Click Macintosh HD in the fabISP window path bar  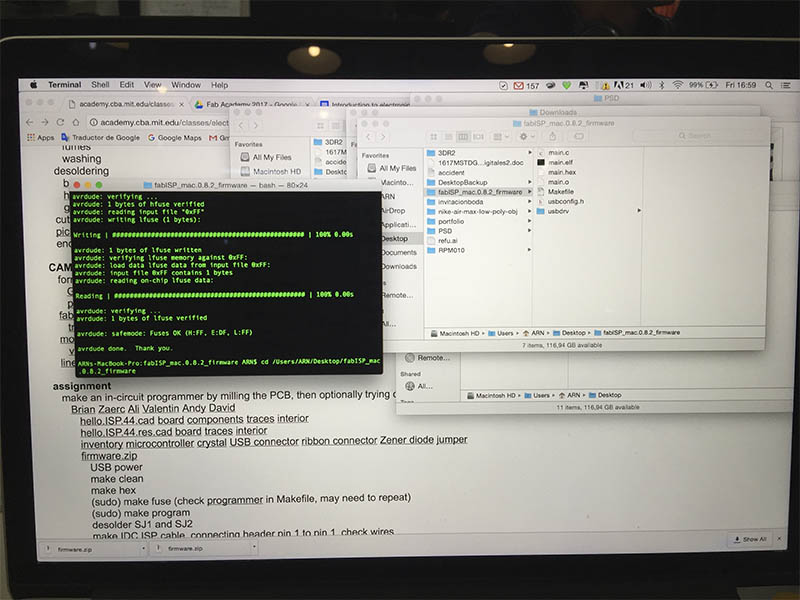(x=455, y=334)
